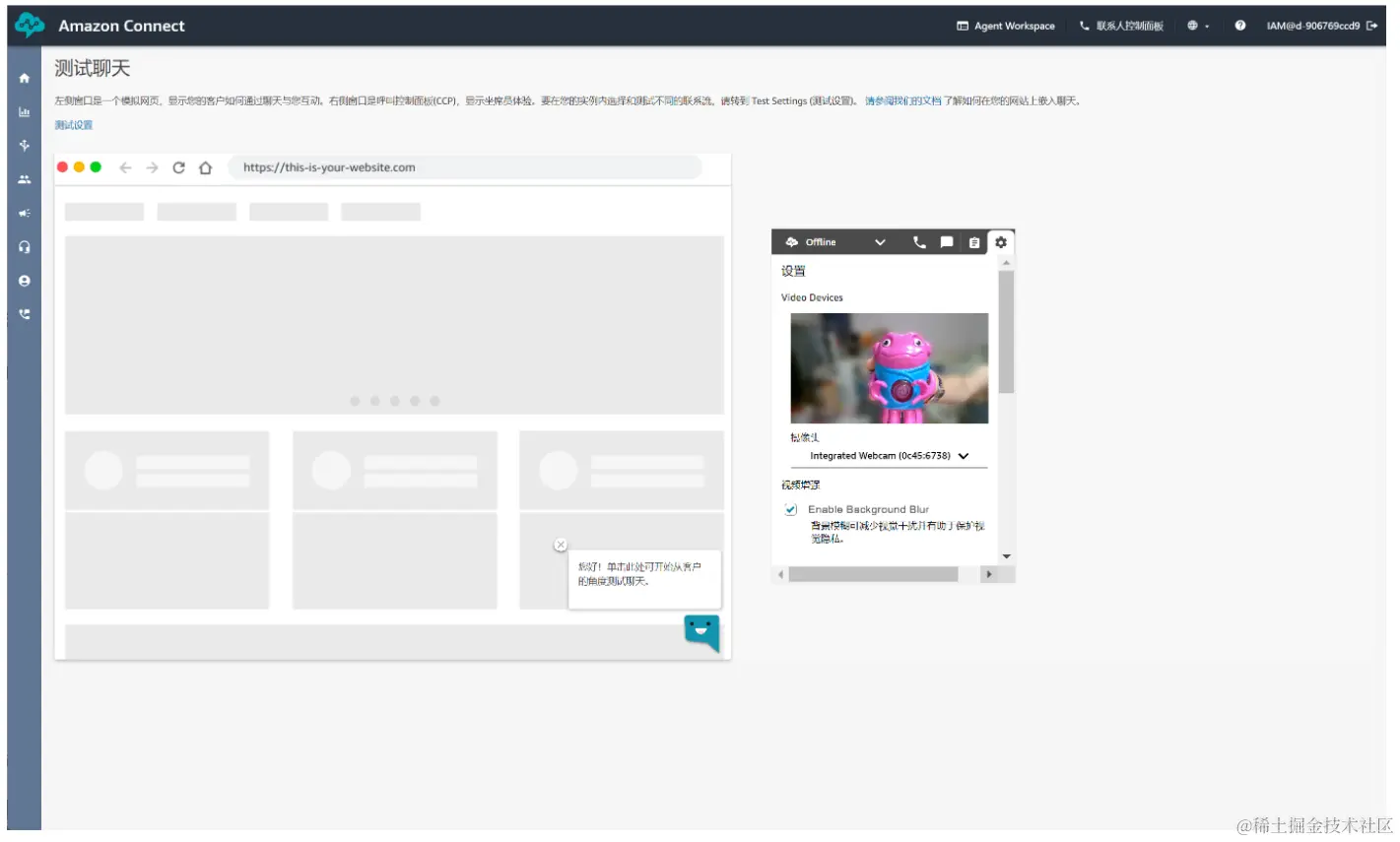Click the Amazon Connect cloud logo
The image size is (1400, 842).
pyautogui.click(x=30, y=26)
